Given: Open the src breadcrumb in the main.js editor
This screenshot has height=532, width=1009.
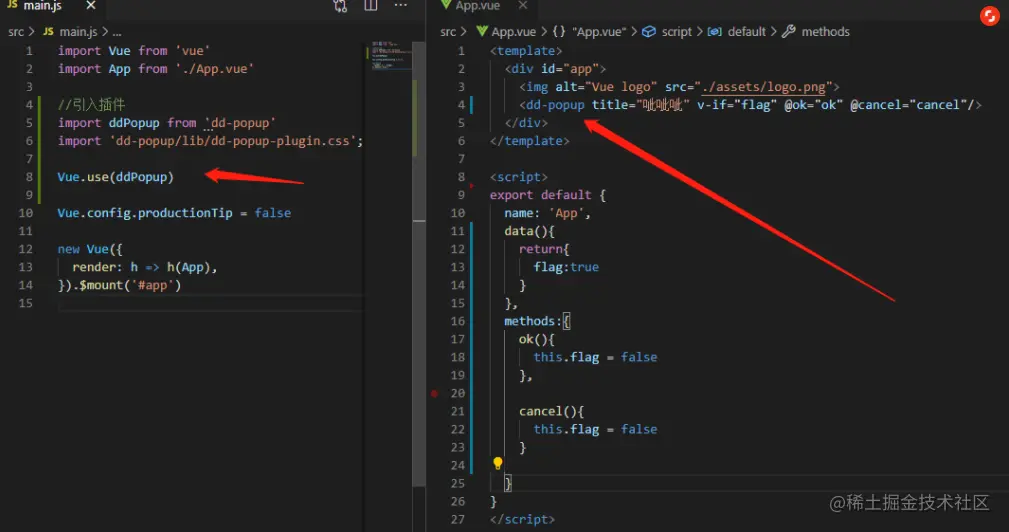Looking at the screenshot, I should (16, 32).
